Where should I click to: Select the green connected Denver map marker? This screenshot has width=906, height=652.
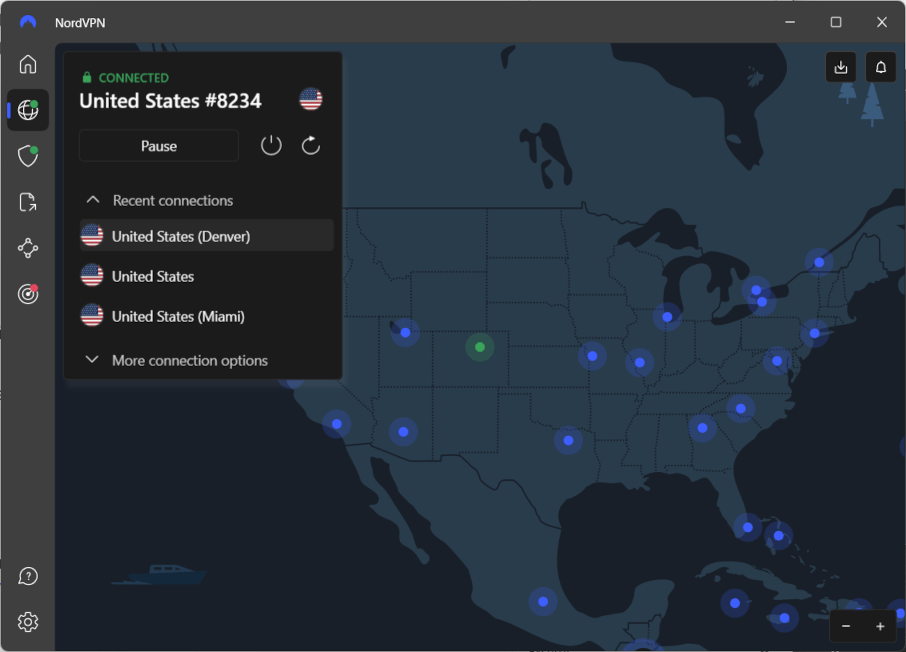(x=480, y=347)
